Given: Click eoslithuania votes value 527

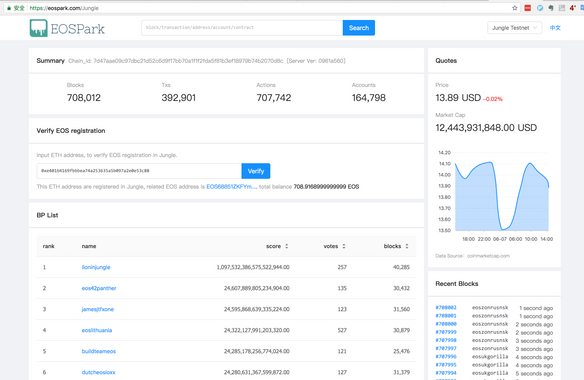Looking at the screenshot, I should (x=342, y=330).
